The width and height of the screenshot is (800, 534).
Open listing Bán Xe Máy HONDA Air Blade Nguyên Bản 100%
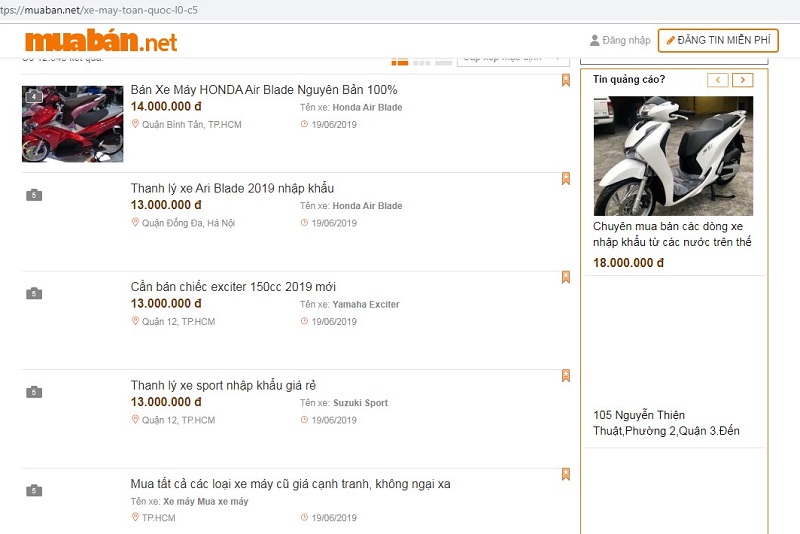click(264, 90)
